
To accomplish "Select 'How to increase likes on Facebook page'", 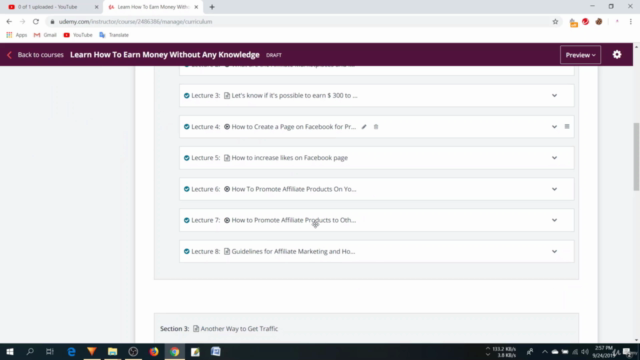I will [289, 158].
